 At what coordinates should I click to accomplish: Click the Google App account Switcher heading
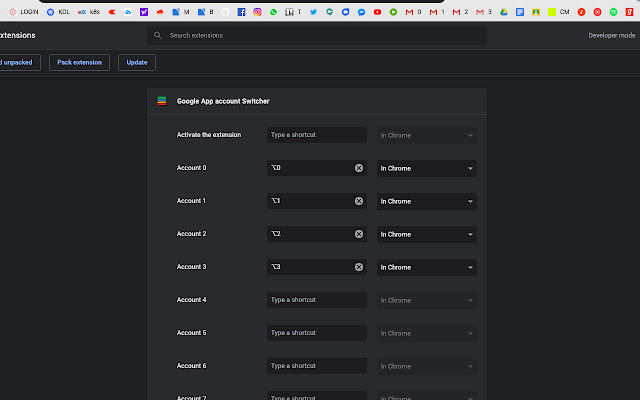click(223, 101)
